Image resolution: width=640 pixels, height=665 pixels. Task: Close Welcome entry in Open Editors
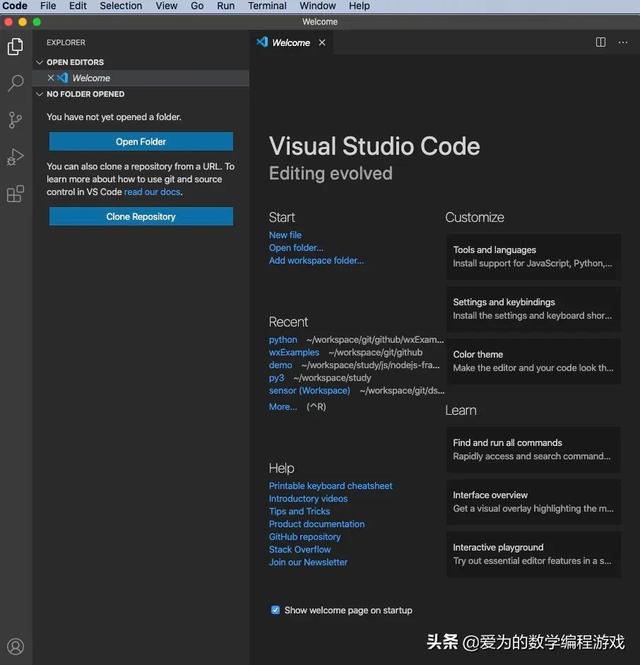[x=50, y=78]
